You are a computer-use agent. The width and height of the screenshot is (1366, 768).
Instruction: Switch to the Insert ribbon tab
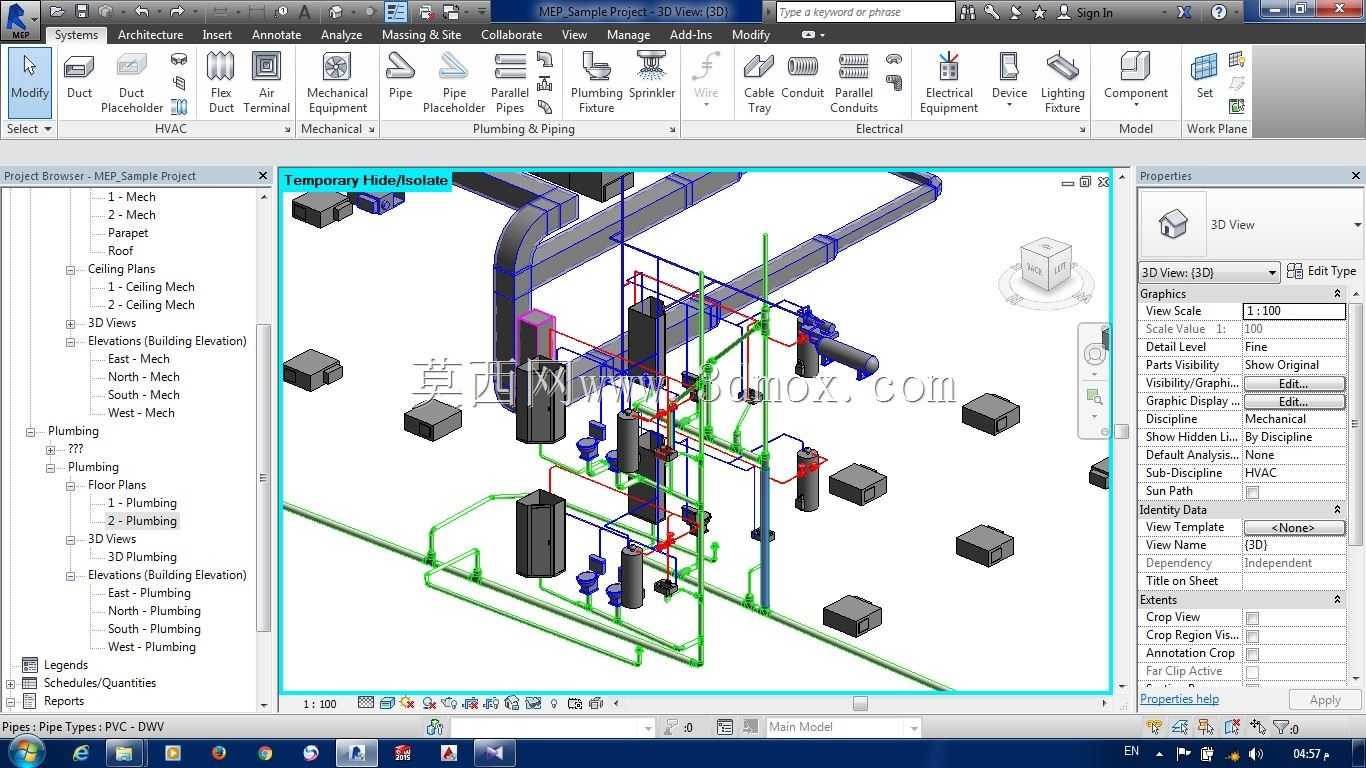tap(217, 34)
